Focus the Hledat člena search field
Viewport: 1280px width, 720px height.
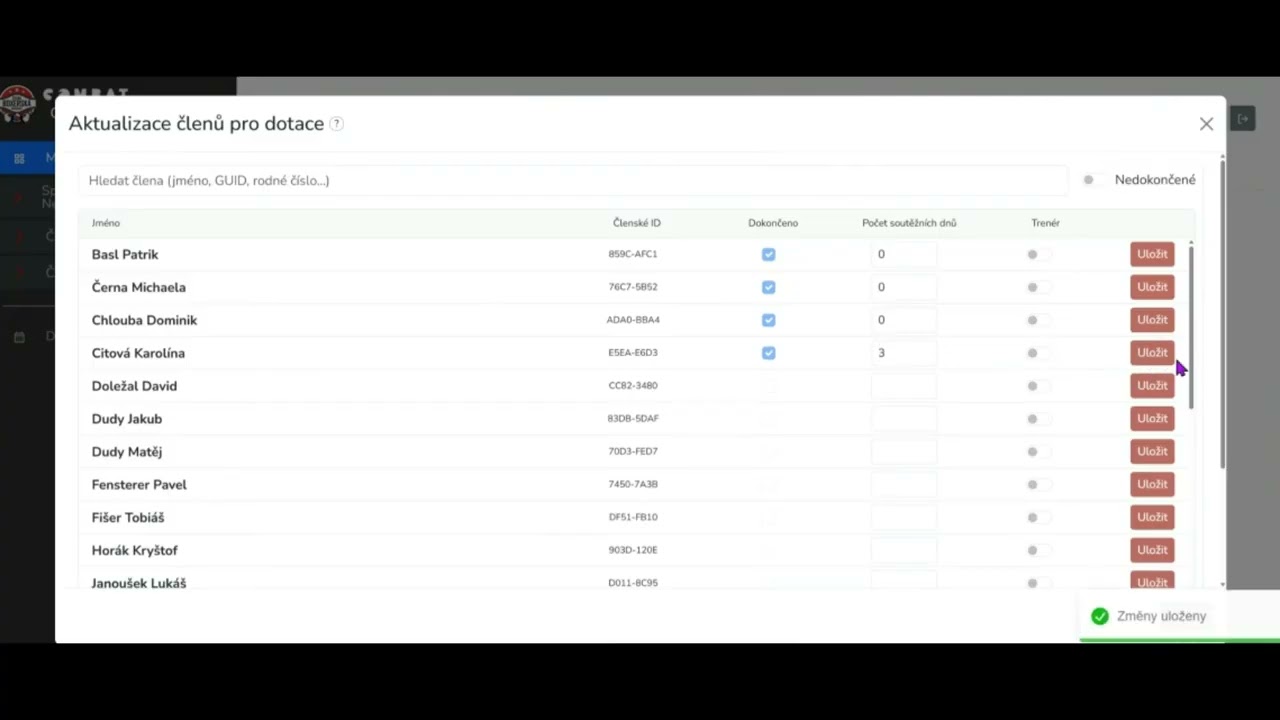[x=570, y=181]
